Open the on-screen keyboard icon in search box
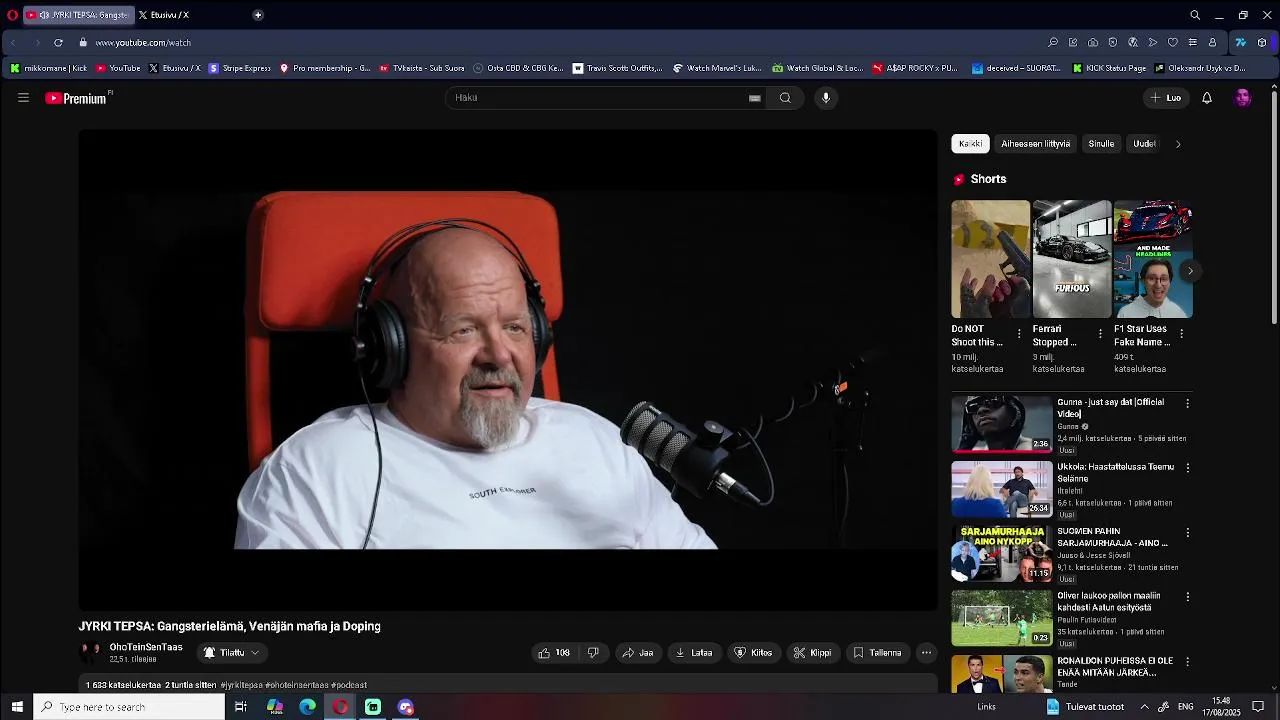The height and width of the screenshot is (720, 1280). [755, 98]
